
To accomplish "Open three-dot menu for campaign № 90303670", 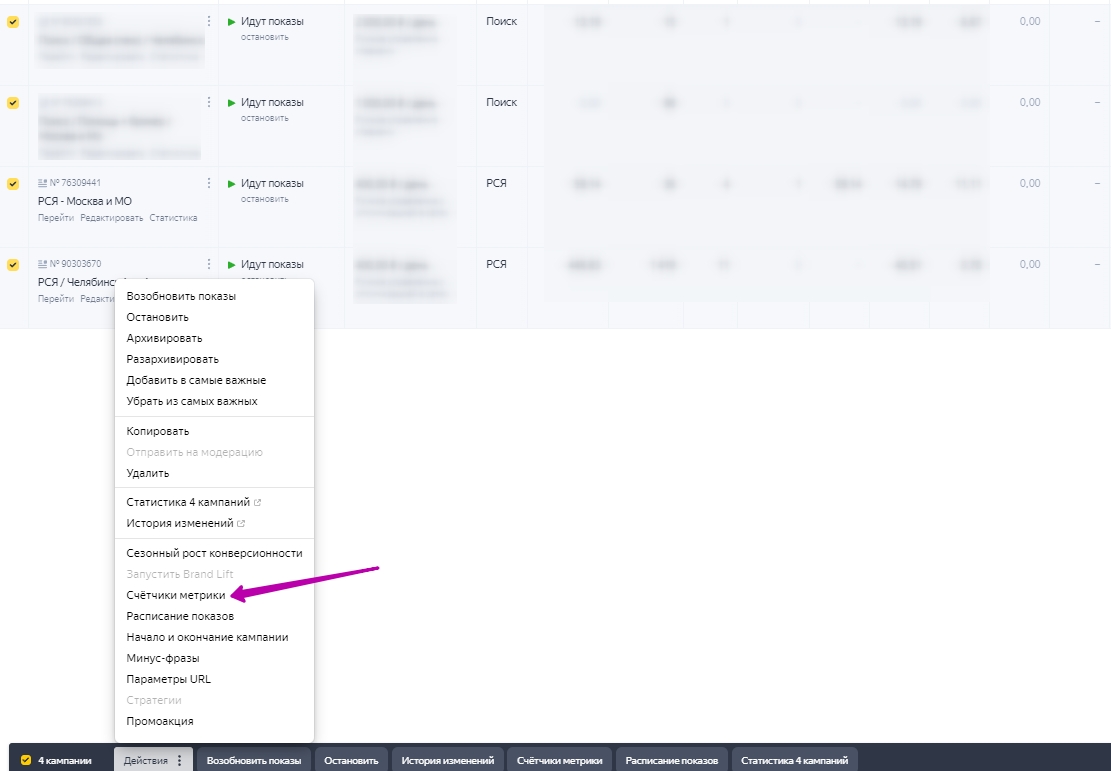I will pos(208,264).
